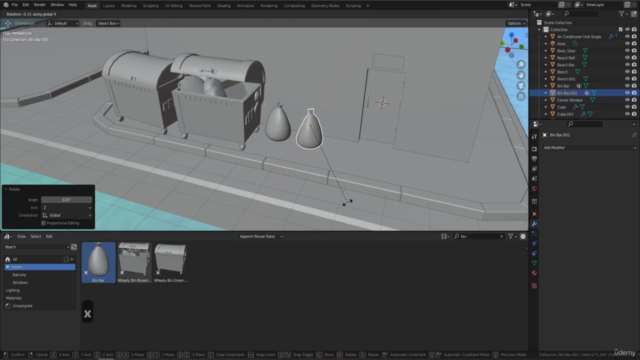Hide the Area light in viewport
This screenshot has width=640, height=360.
627,44
